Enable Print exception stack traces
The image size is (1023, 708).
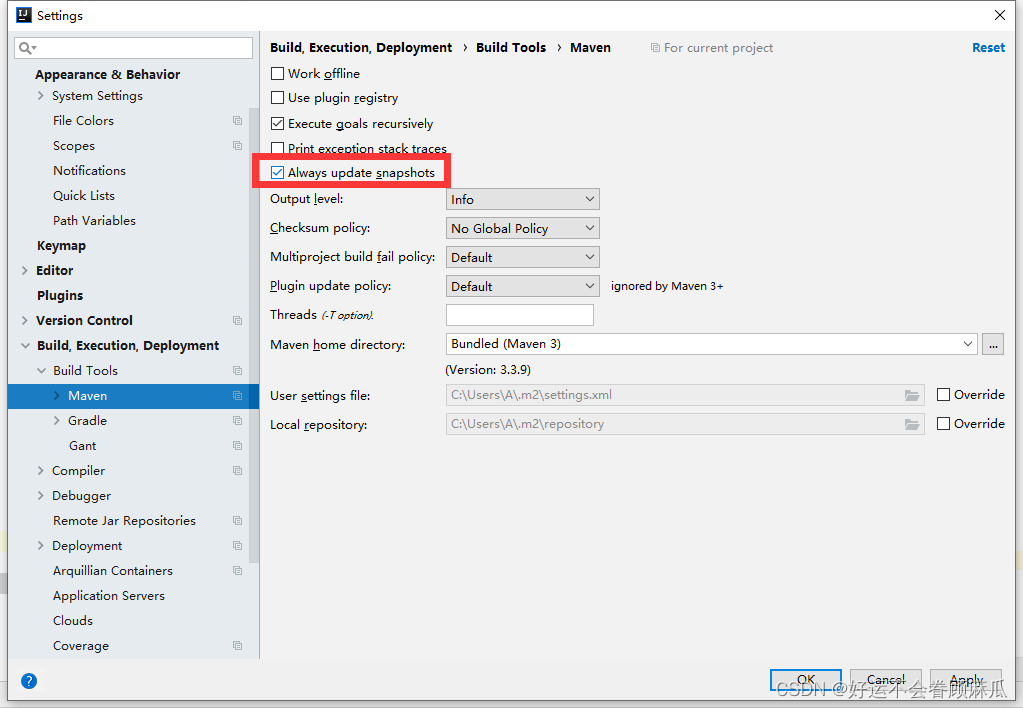coord(277,148)
